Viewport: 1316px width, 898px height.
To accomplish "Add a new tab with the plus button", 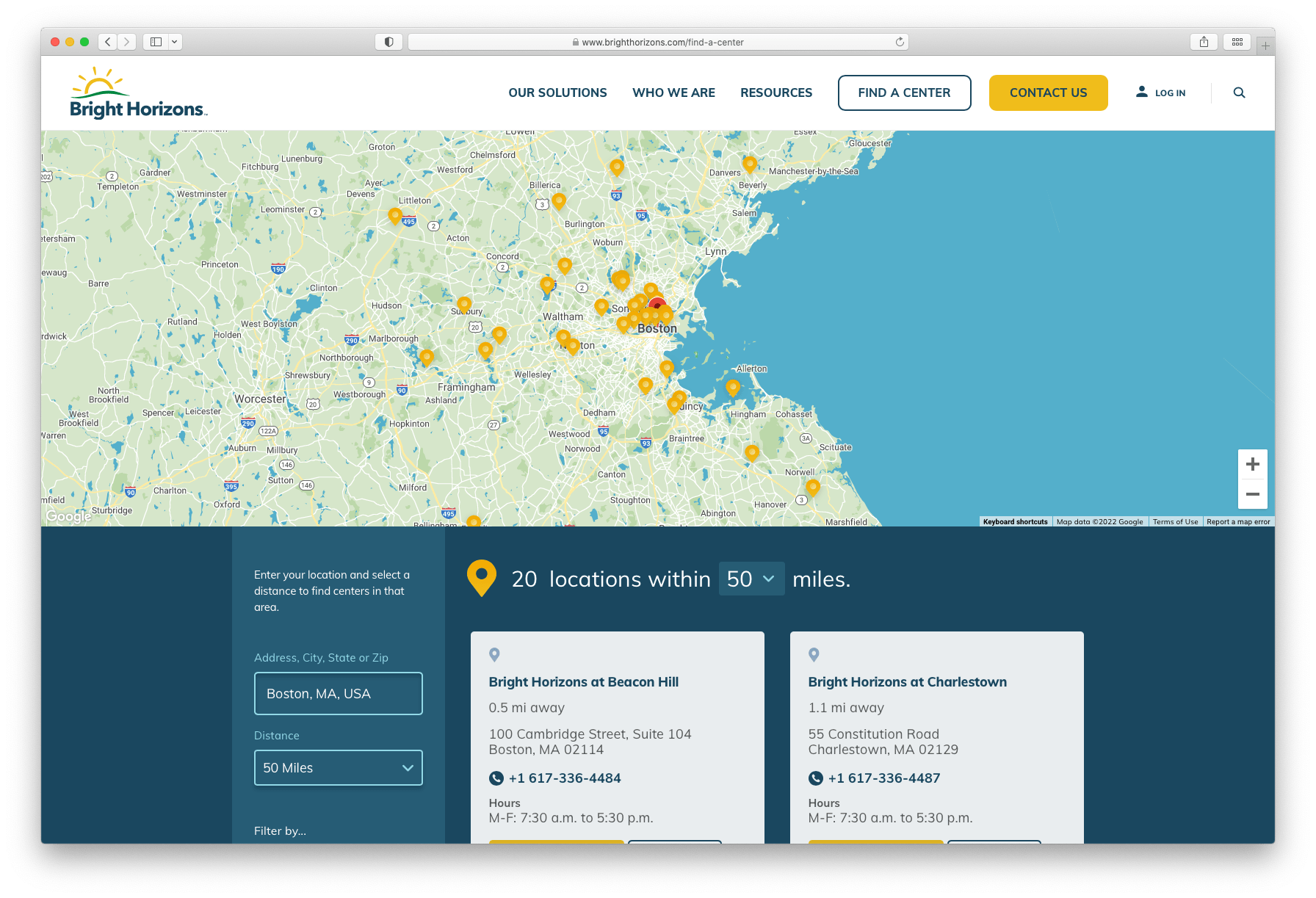I will click(1265, 46).
